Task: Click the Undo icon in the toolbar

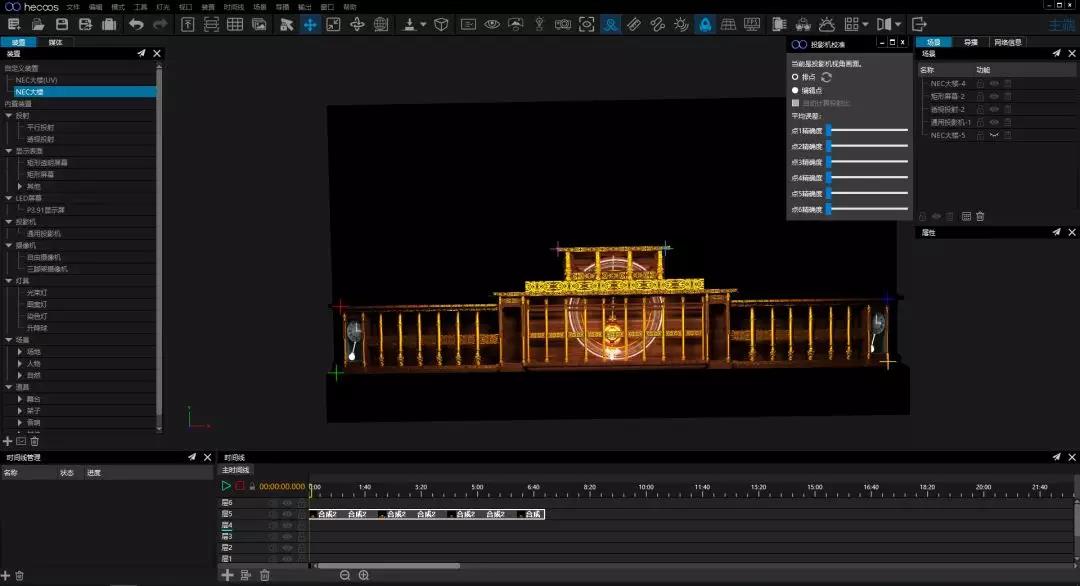Action: click(135, 22)
